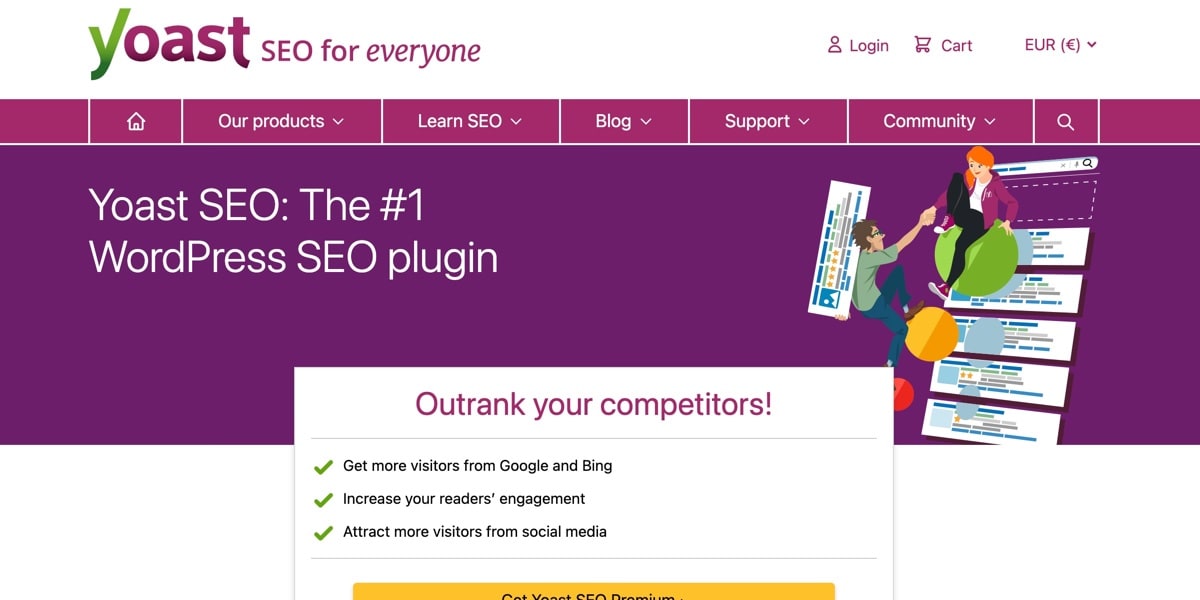Expand the EUR (€) currency selector
Screen dimensions: 1200x600
1060,45
